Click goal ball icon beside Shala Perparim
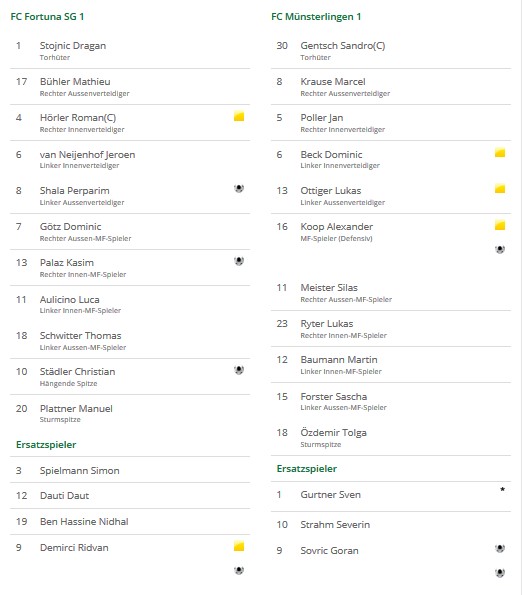Viewport: 523px width, 595px height. click(x=239, y=188)
